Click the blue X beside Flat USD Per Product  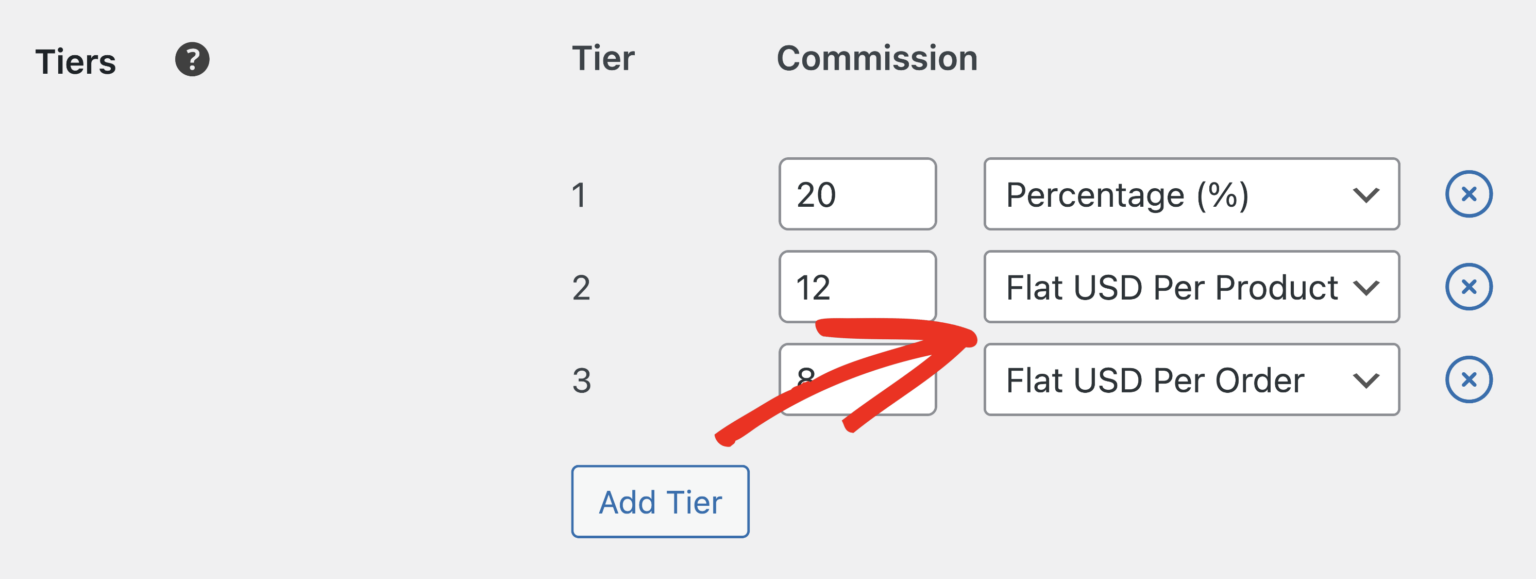click(x=1468, y=287)
